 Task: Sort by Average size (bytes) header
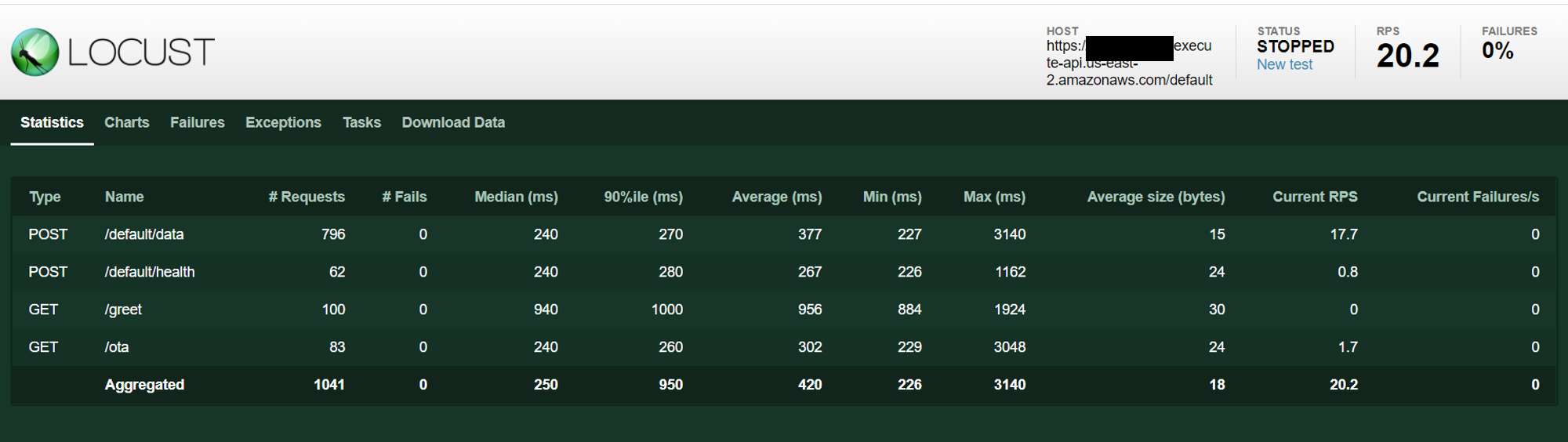(x=1156, y=197)
